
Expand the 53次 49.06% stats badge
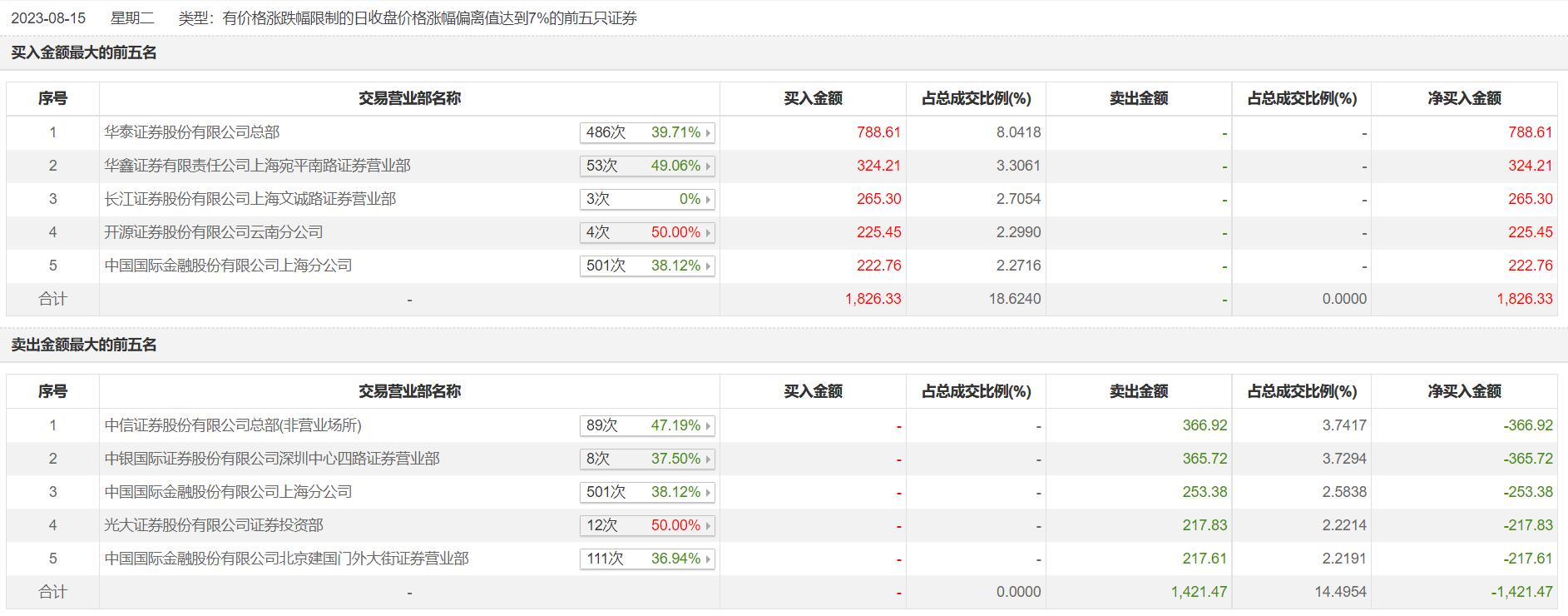pos(647,166)
